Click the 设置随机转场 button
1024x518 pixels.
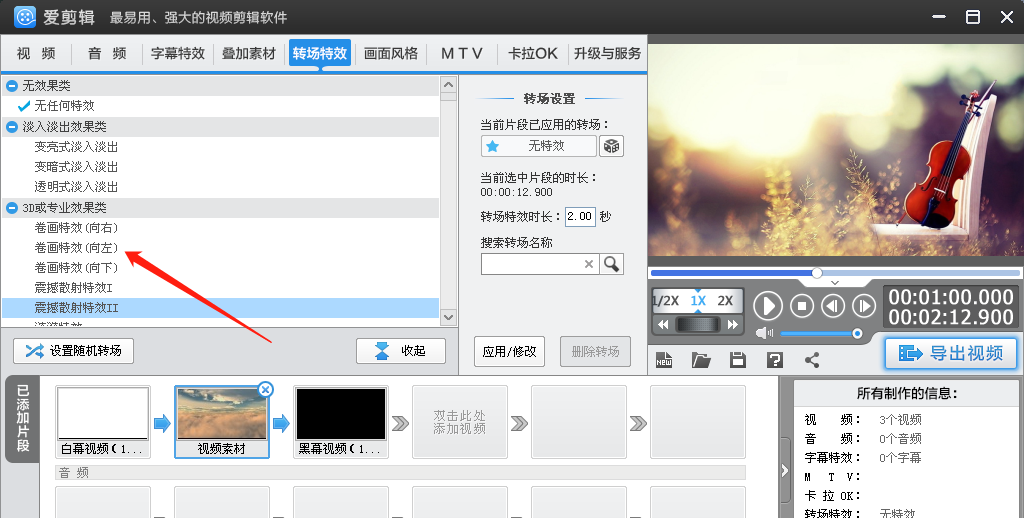tap(73, 351)
